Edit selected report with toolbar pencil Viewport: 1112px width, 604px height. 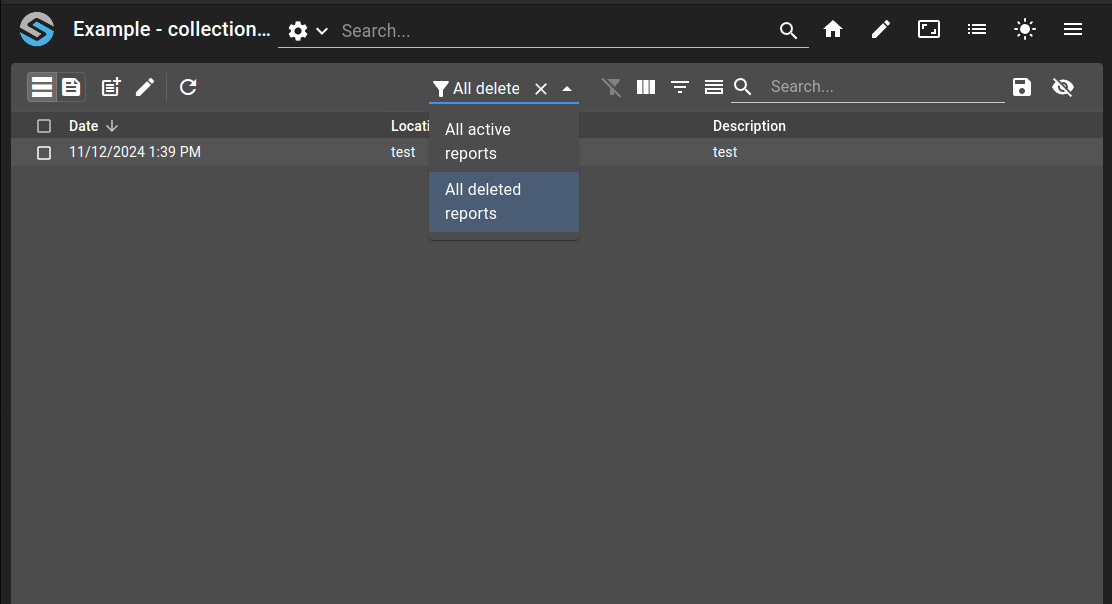point(145,87)
